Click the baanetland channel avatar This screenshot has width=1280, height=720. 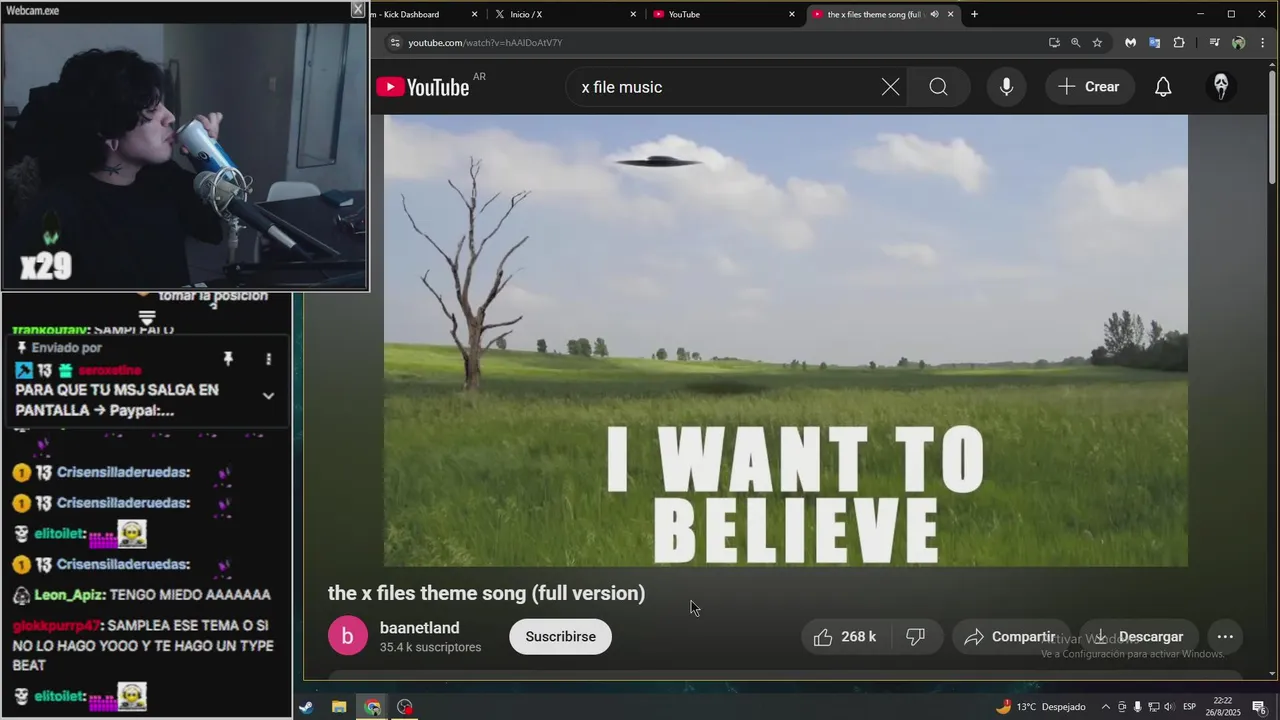coord(348,636)
